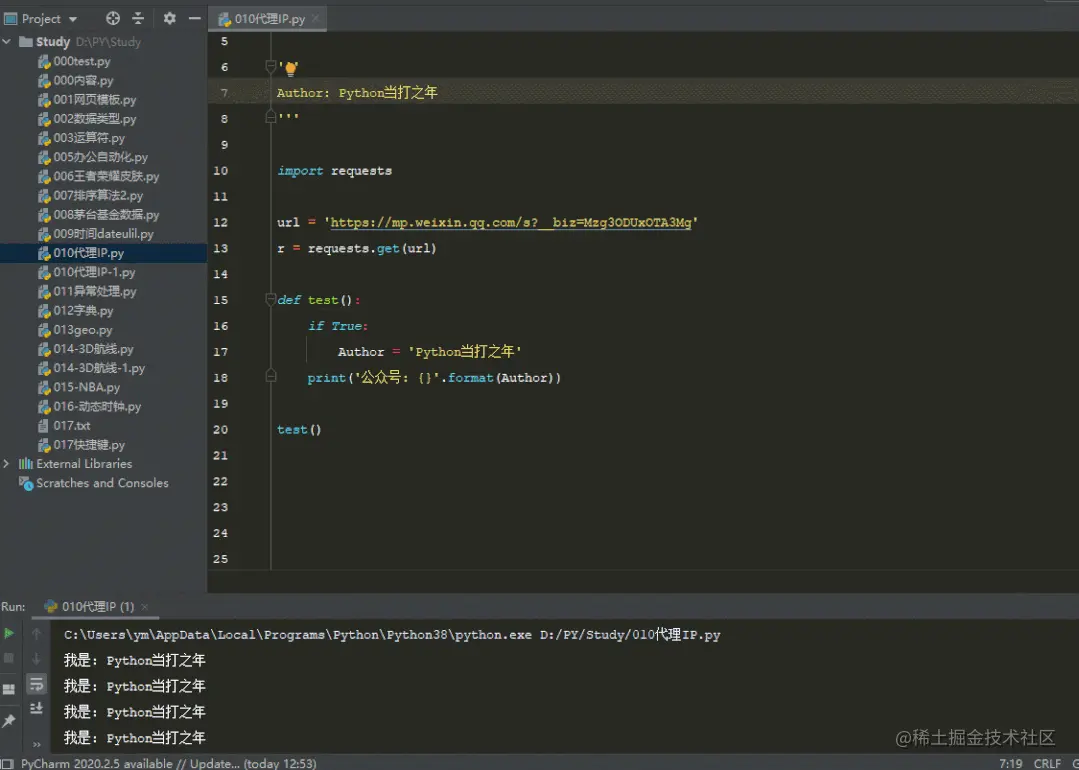Select 017.txt file
This screenshot has width=1079, height=770.
72,426
